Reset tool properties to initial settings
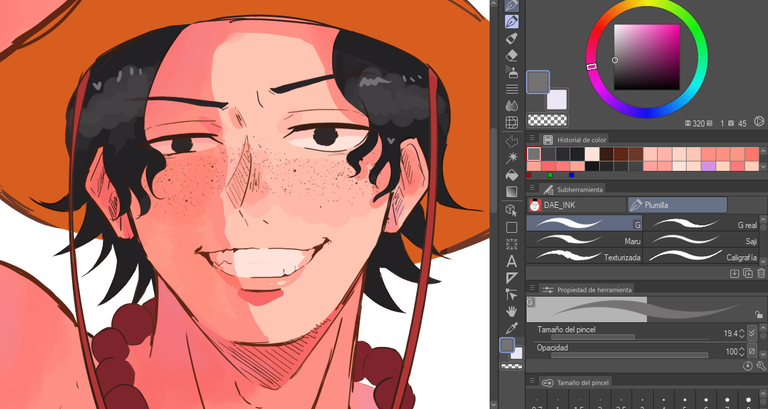 [x=748, y=365]
